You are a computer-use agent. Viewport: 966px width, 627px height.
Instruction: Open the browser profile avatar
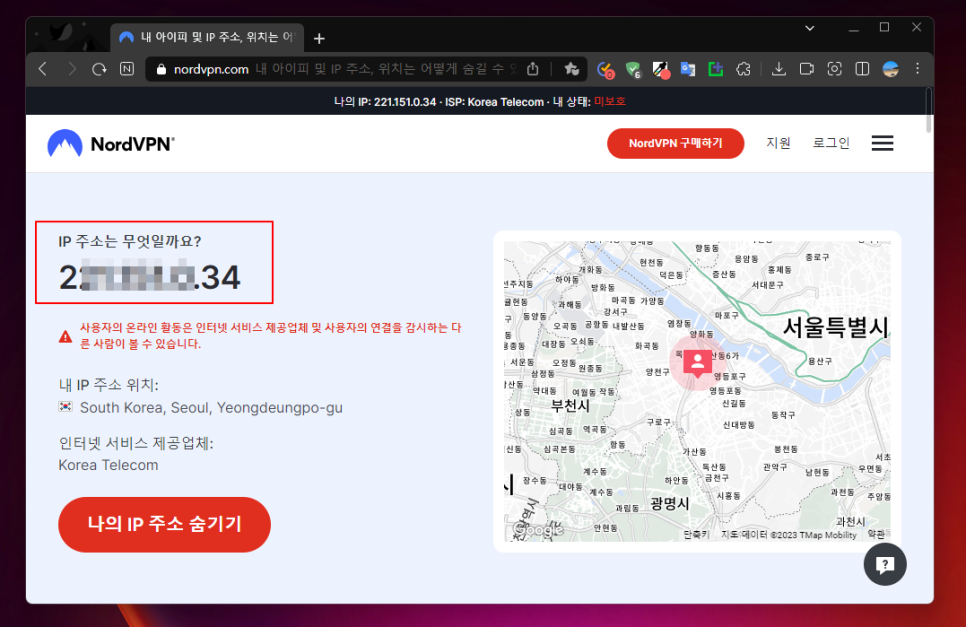[890, 69]
